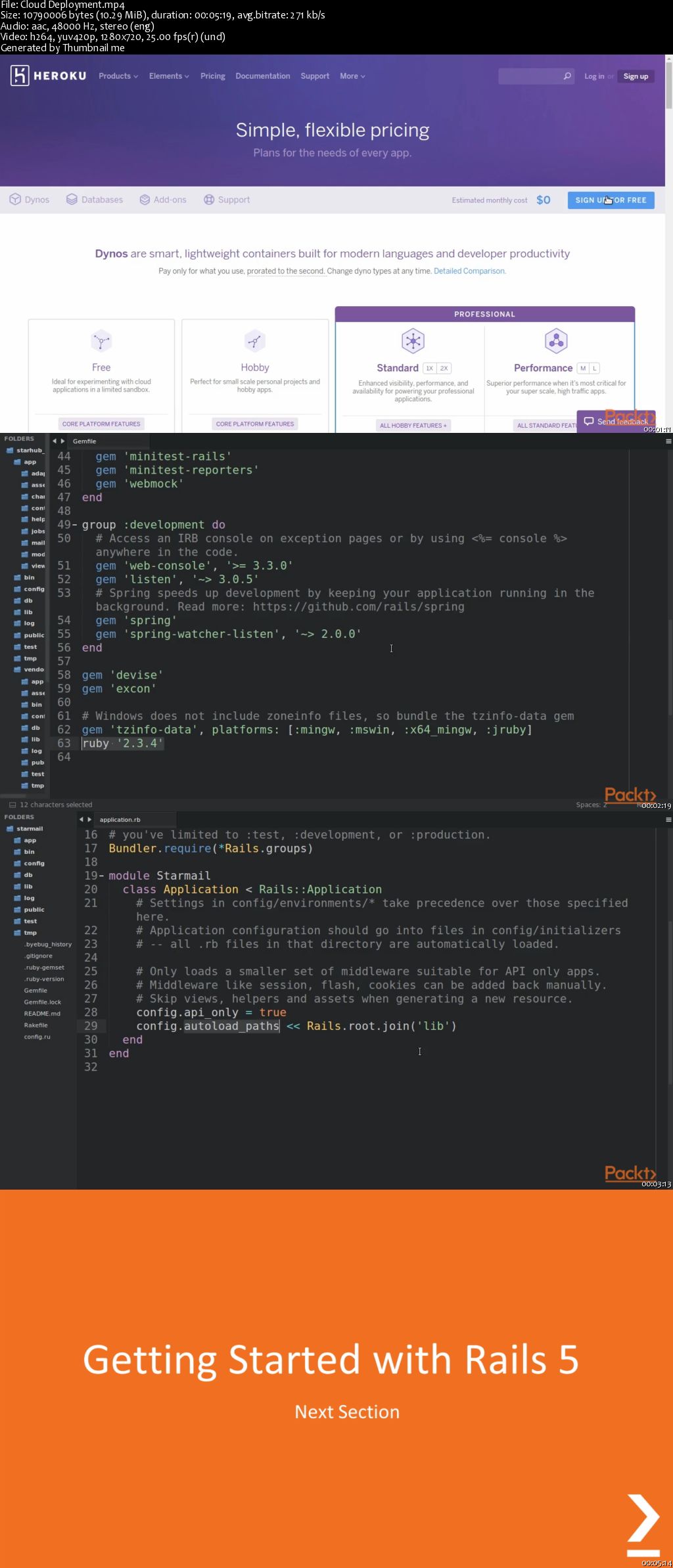This screenshot has height=1568, width=673.
Task: Select the M Performance dyno size
Action: pos(583,369)
